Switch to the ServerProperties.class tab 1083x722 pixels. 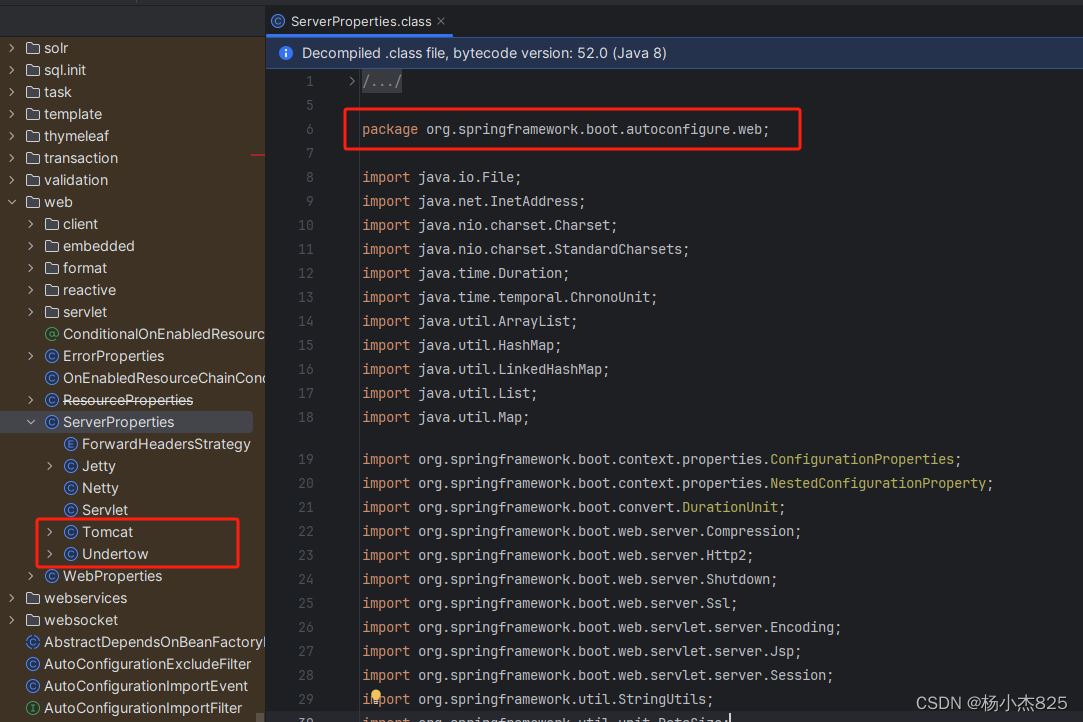(x=361, y=21)
